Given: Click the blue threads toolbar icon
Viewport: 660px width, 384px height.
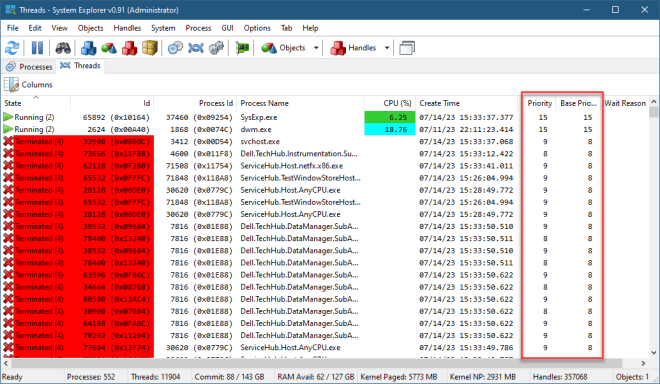Looking at the screenshot, I should [x=196, y=48].
